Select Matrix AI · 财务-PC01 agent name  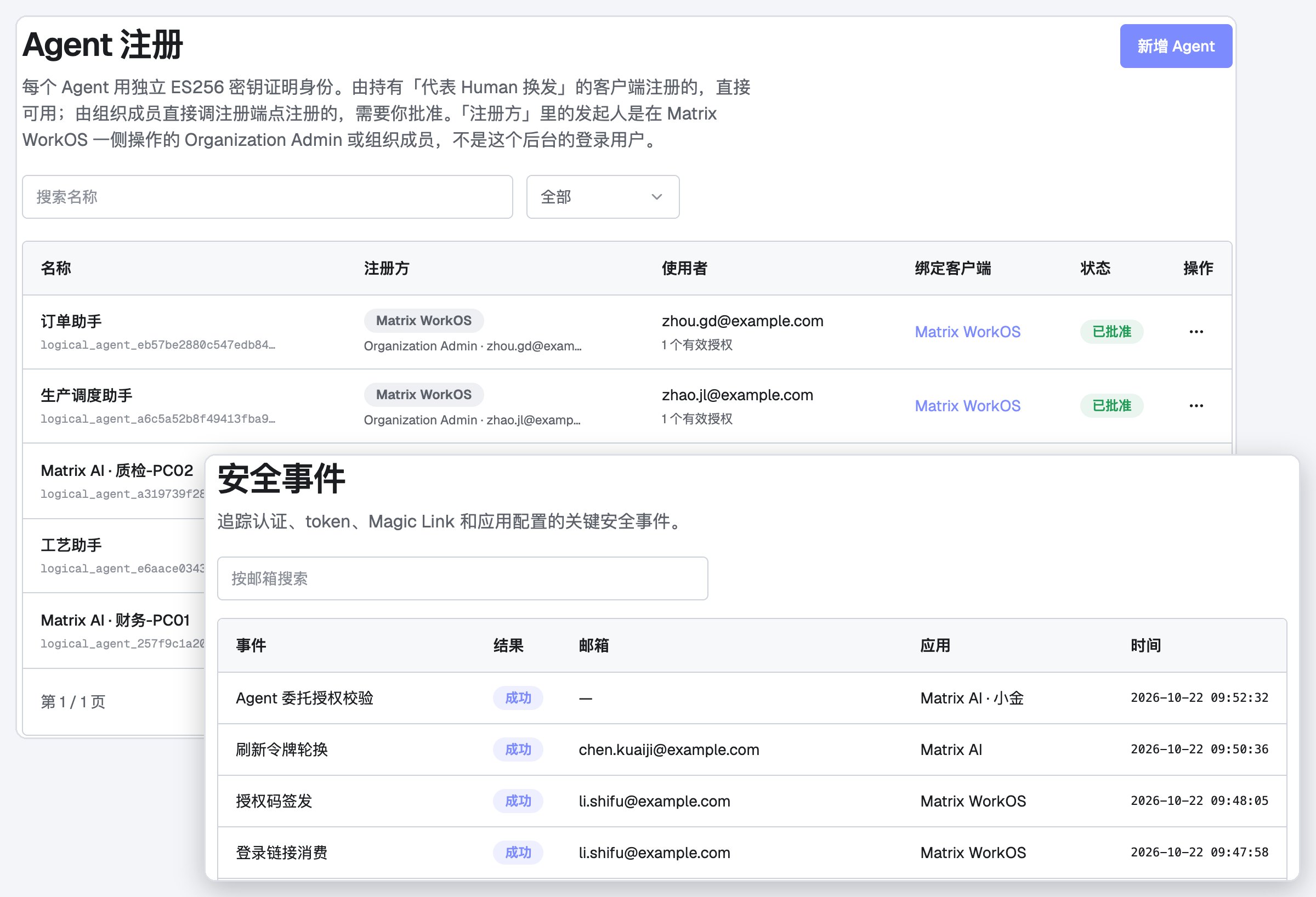[115, 620]
